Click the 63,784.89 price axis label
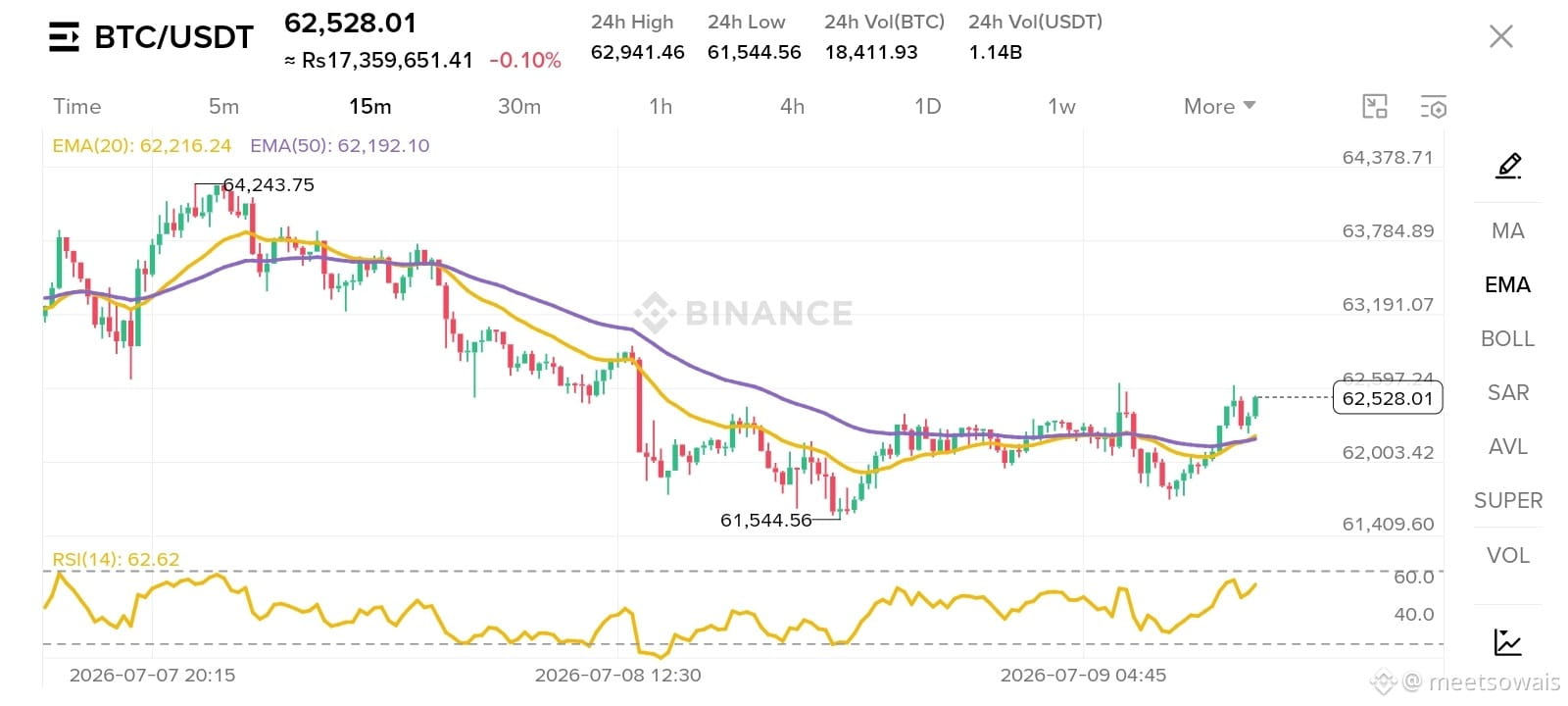The width and height of the screenshot is (1568, 706). click(x=1388, y=230)
